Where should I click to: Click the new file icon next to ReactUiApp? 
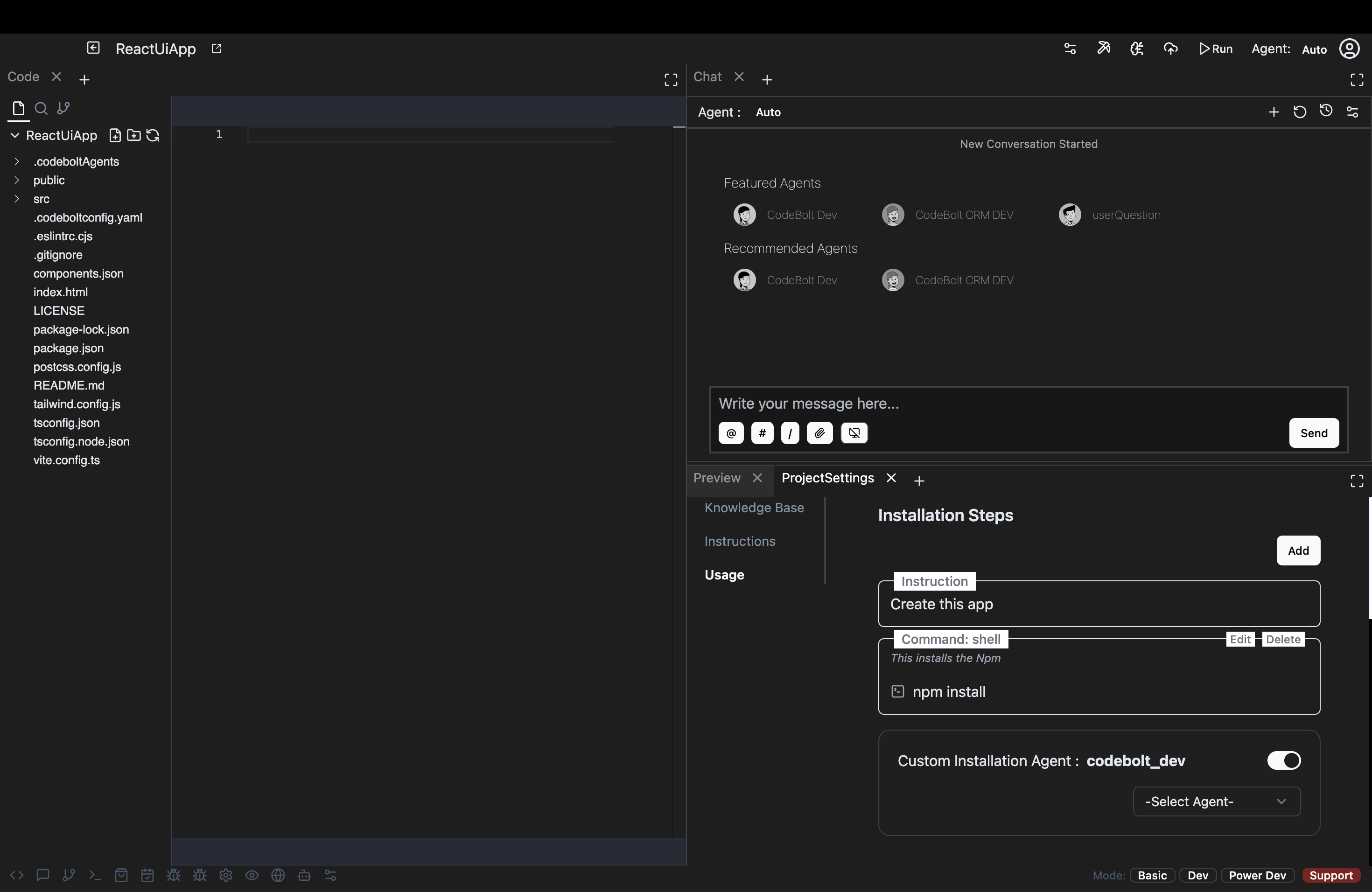pyautogui.click(x=115, y=135)
